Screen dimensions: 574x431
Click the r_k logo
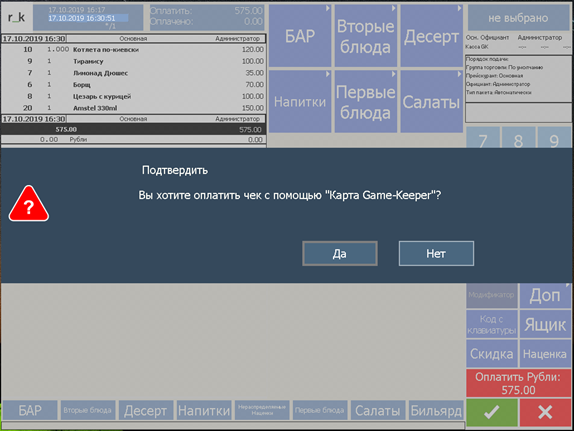tap(16, 17)
